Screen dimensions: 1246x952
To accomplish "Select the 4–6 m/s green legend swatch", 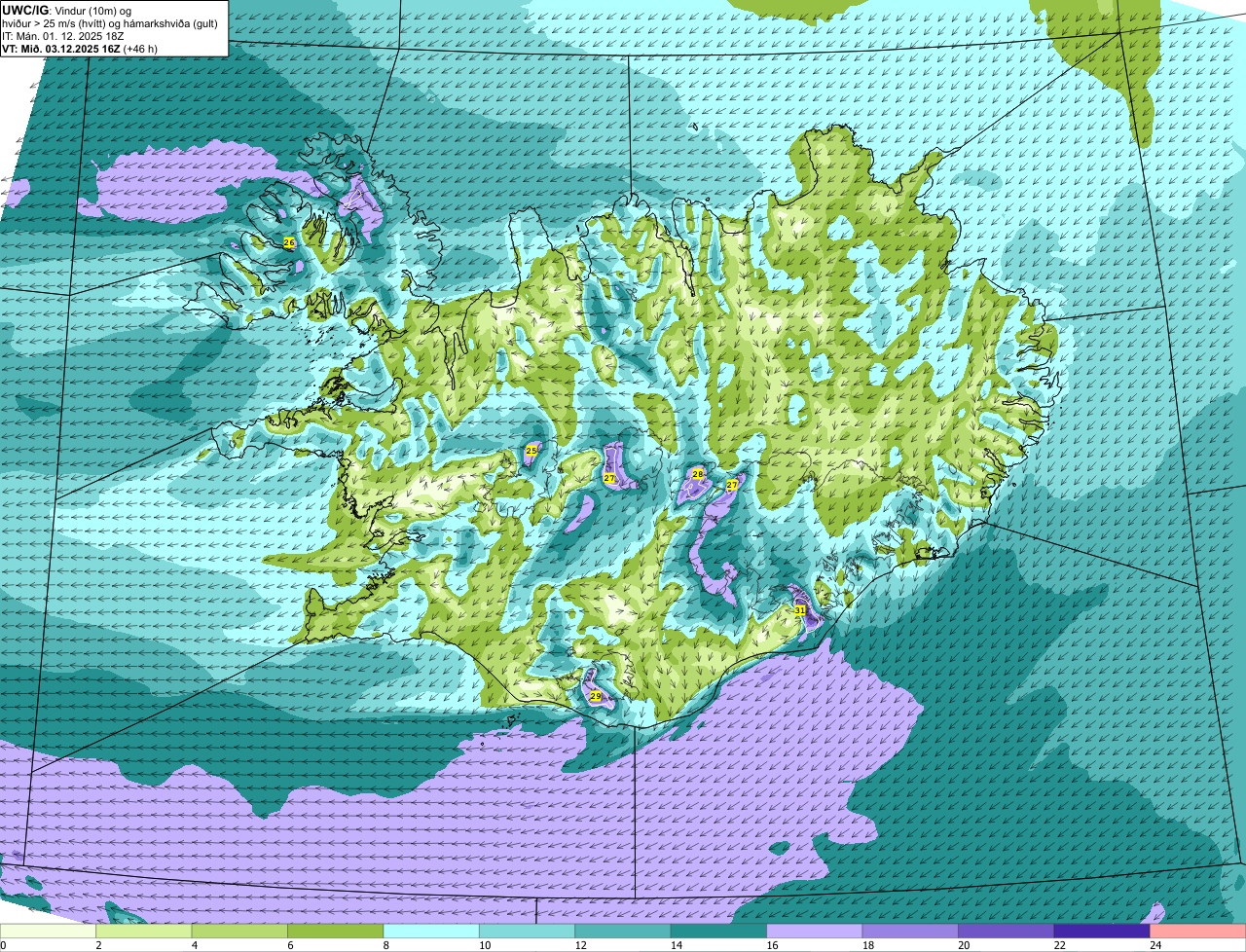I will click(240, 932).
